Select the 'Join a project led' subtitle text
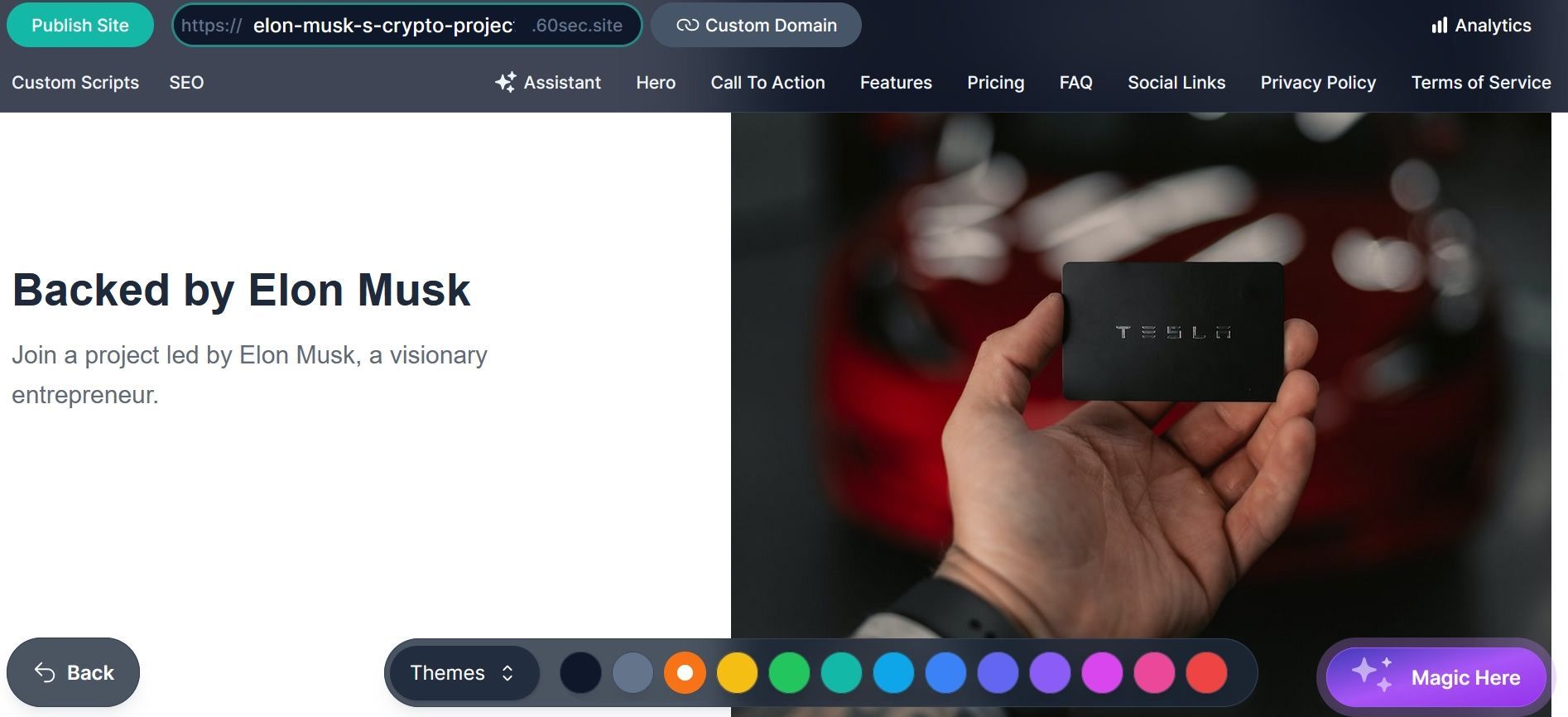Image resolution: width=1568 pixels, height=717 pixels. [249, 374]
